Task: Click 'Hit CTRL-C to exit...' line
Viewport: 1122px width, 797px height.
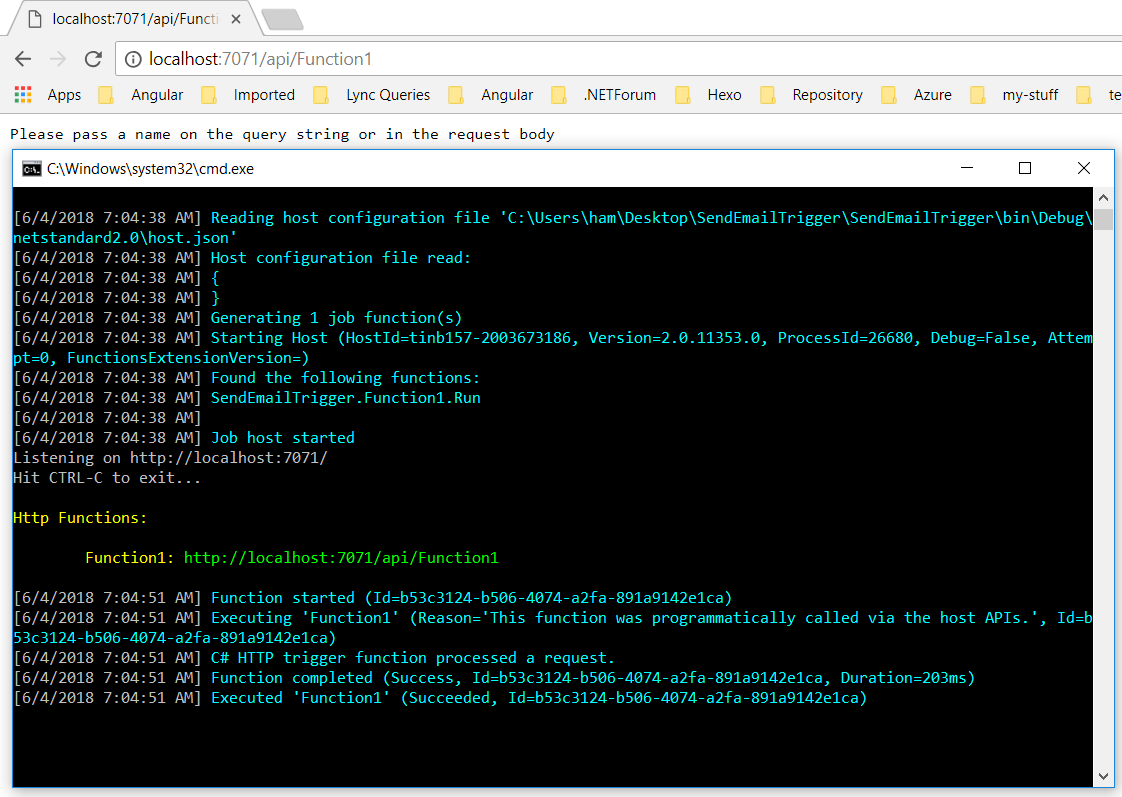Action: (107, 477)
